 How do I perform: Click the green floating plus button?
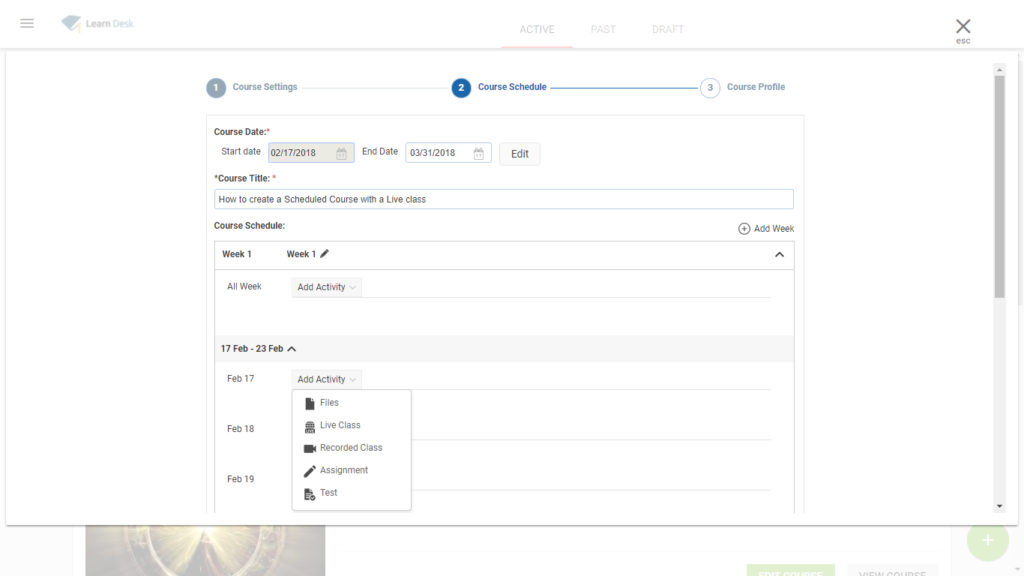[987, 540]
